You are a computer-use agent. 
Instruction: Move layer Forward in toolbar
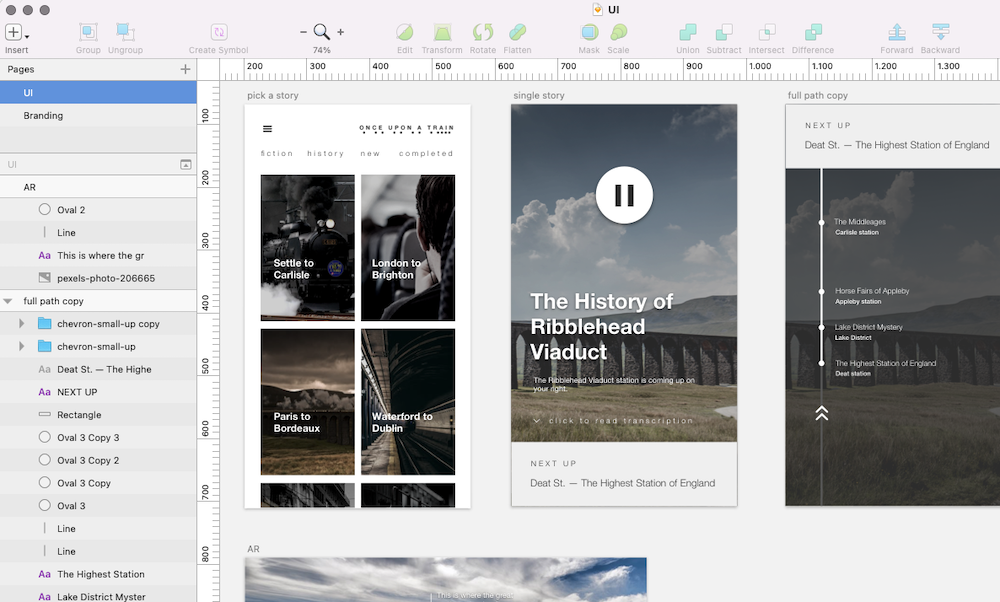(x=897, y=32)
